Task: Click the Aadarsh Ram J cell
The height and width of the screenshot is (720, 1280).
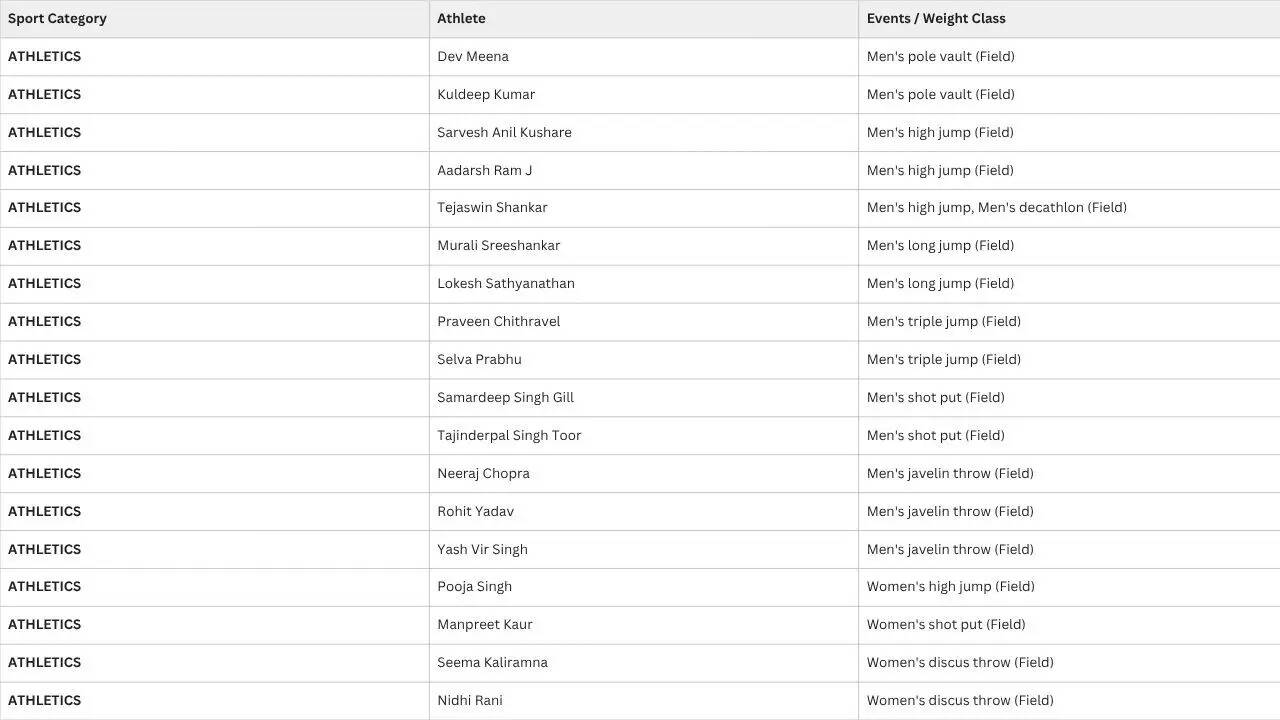Action: pos(644,171)
